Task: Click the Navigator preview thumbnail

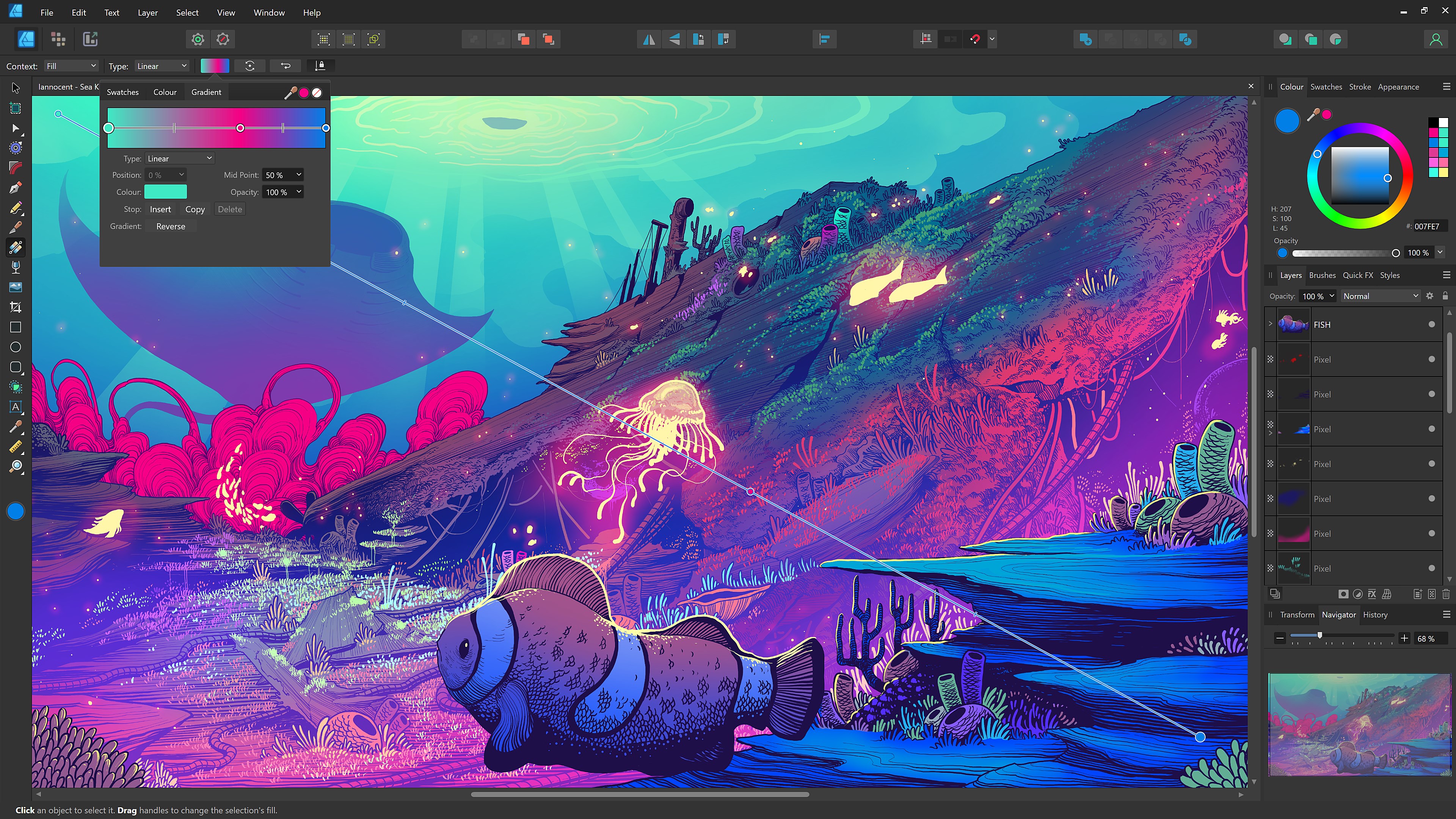Action: click(1359, 725)
